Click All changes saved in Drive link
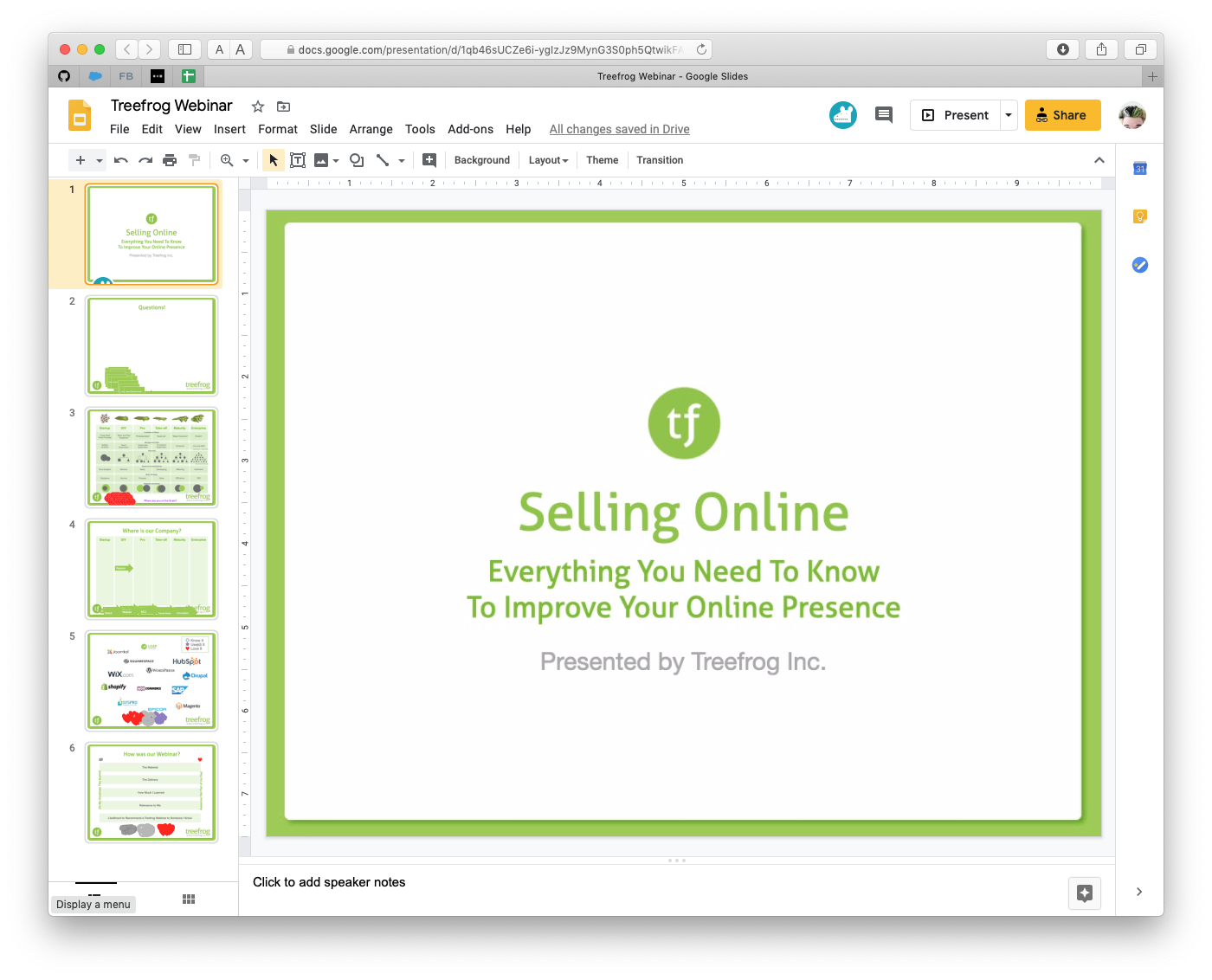 coord(620,129)
